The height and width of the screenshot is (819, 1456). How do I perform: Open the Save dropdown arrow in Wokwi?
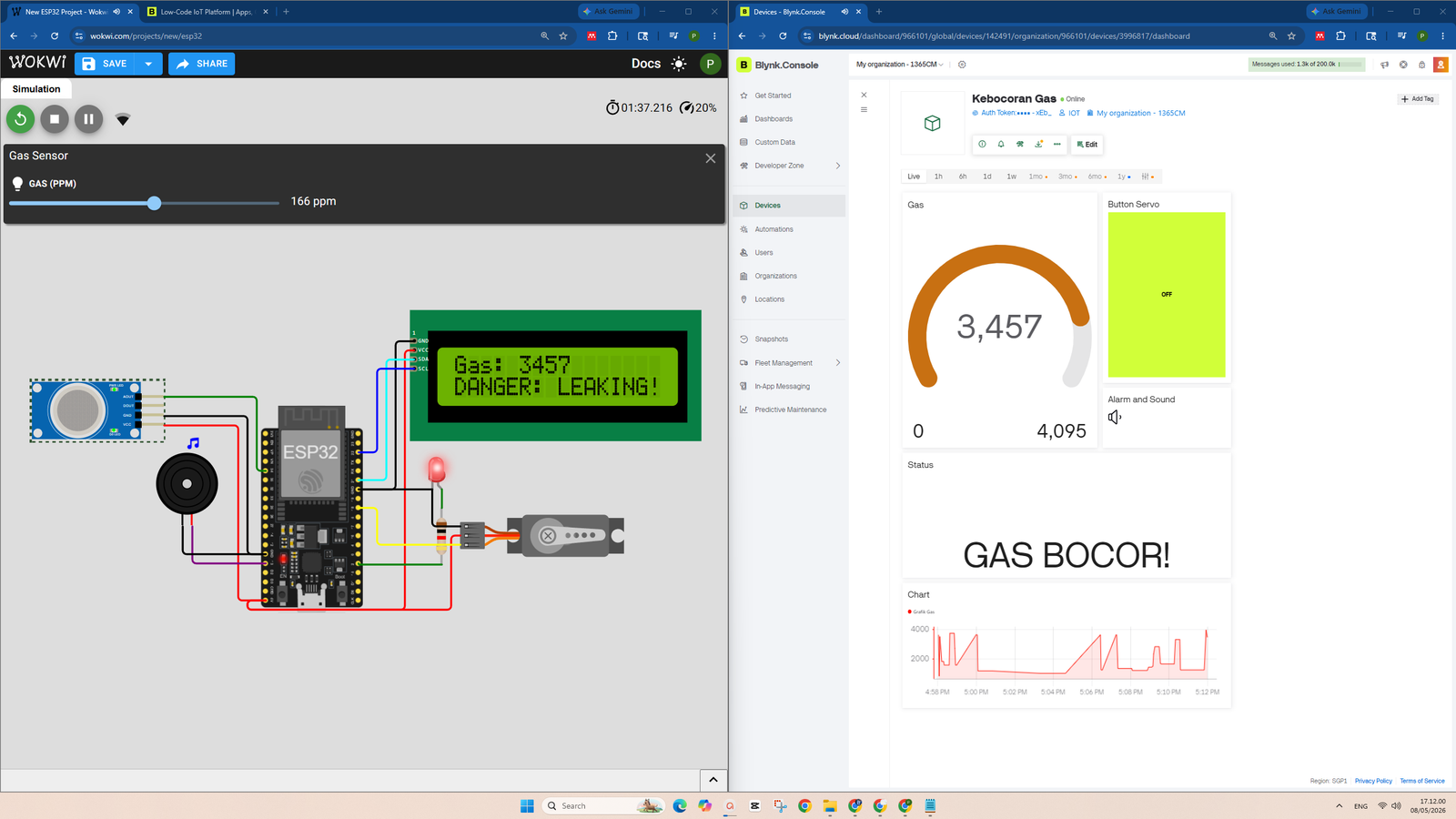pyautogui.click(x=148, y=64)
